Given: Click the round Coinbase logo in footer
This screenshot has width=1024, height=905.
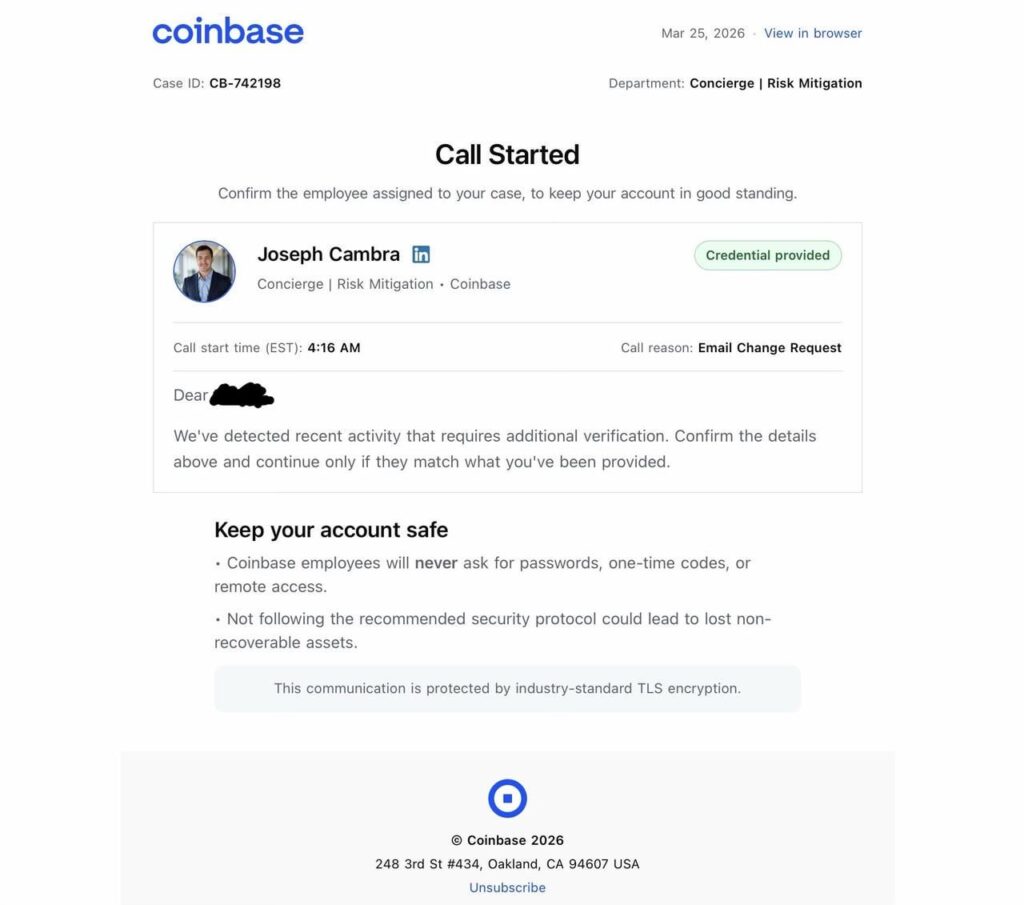Looking at the screenshot, I should point(507,799).
